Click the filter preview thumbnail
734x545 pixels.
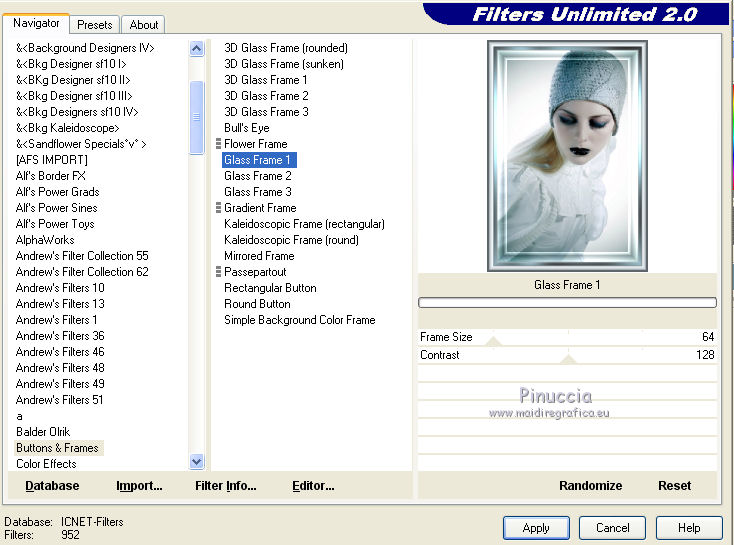click(x=567, y=156)
